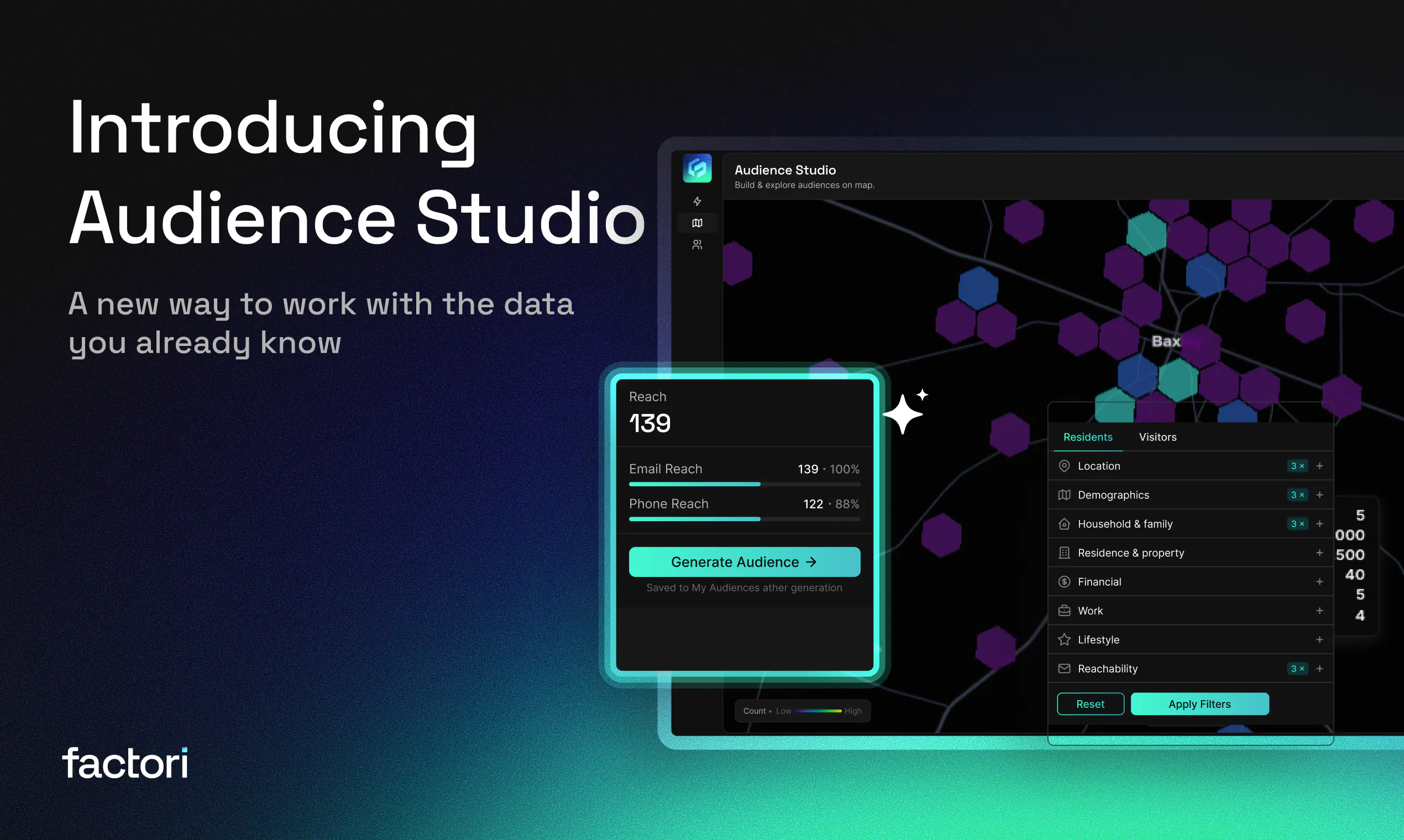Open the lightning bolt sidebar icon

697,201
